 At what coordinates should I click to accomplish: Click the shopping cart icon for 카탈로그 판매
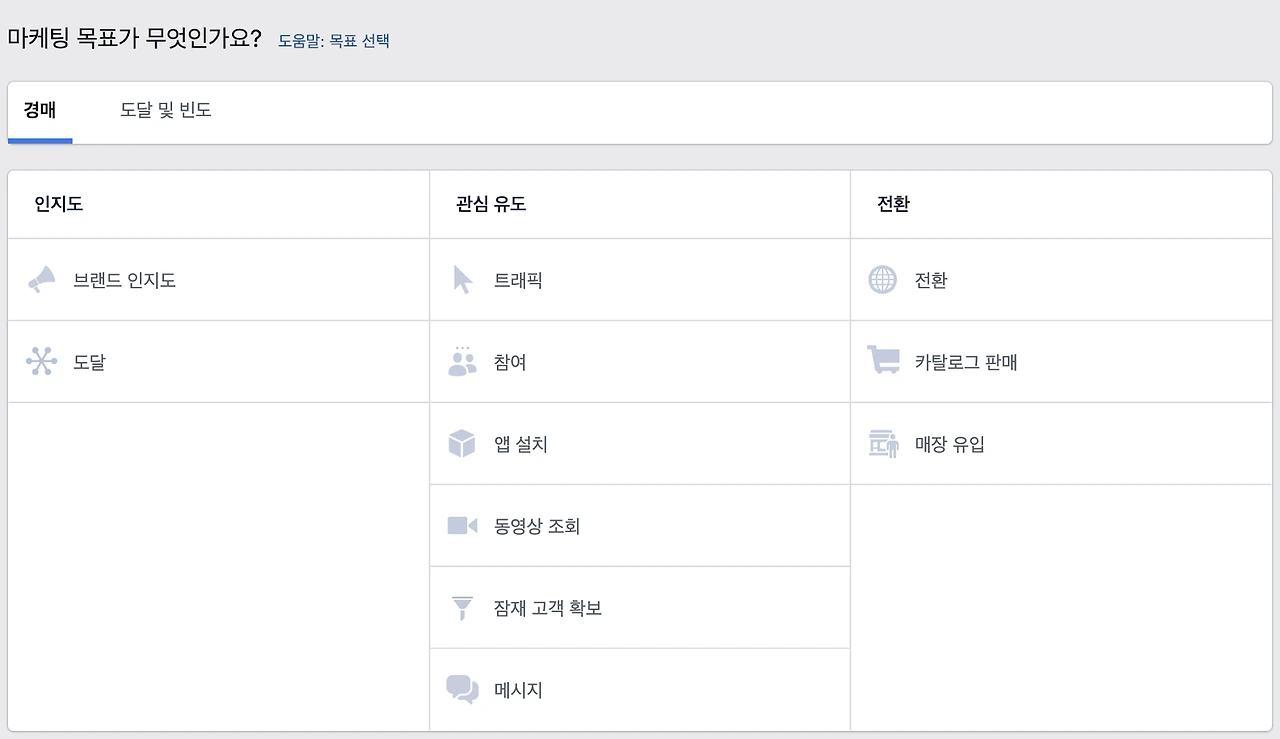pos(883,360)
